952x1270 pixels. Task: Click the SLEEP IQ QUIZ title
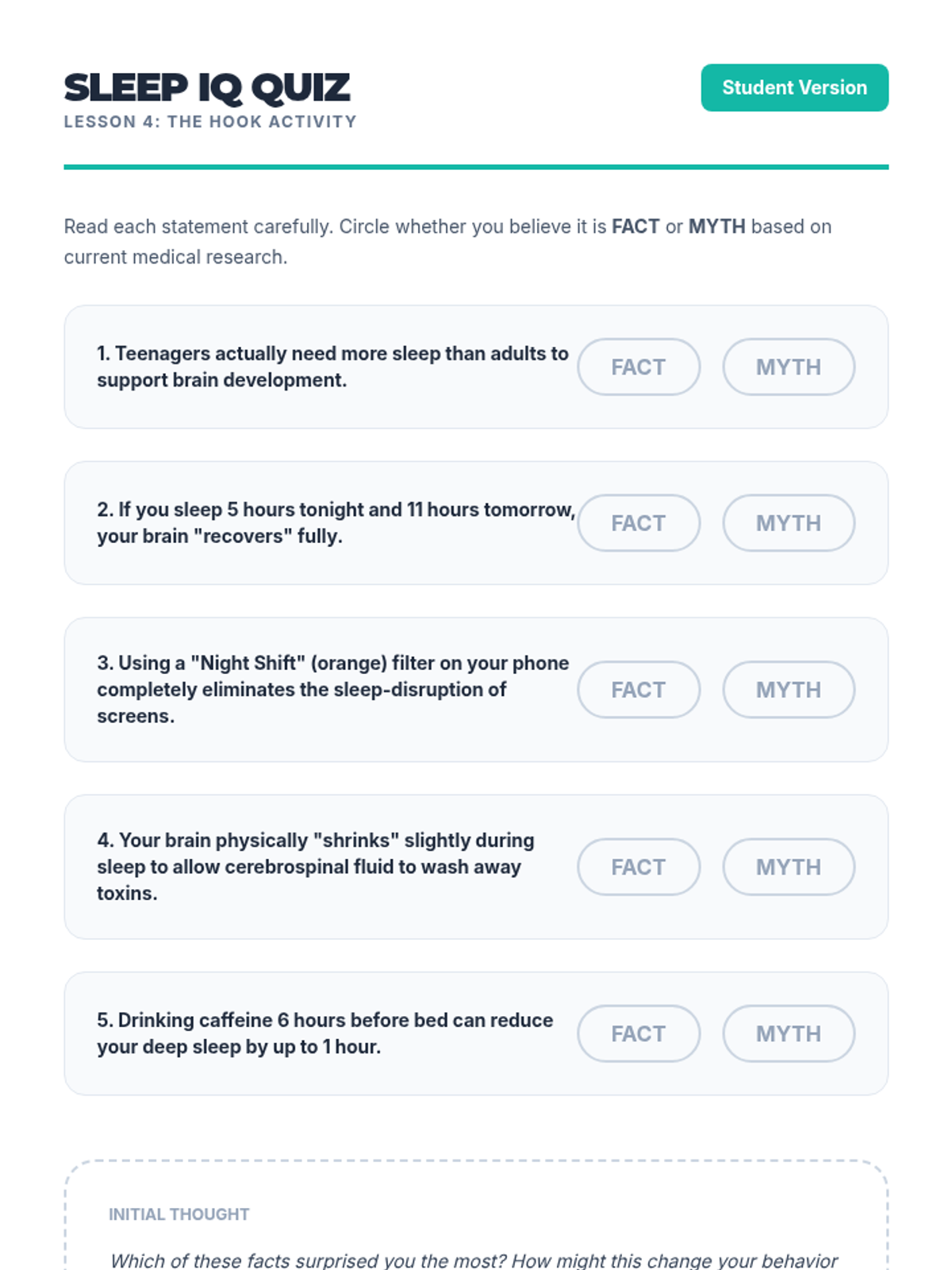click(x=206, y=87)
